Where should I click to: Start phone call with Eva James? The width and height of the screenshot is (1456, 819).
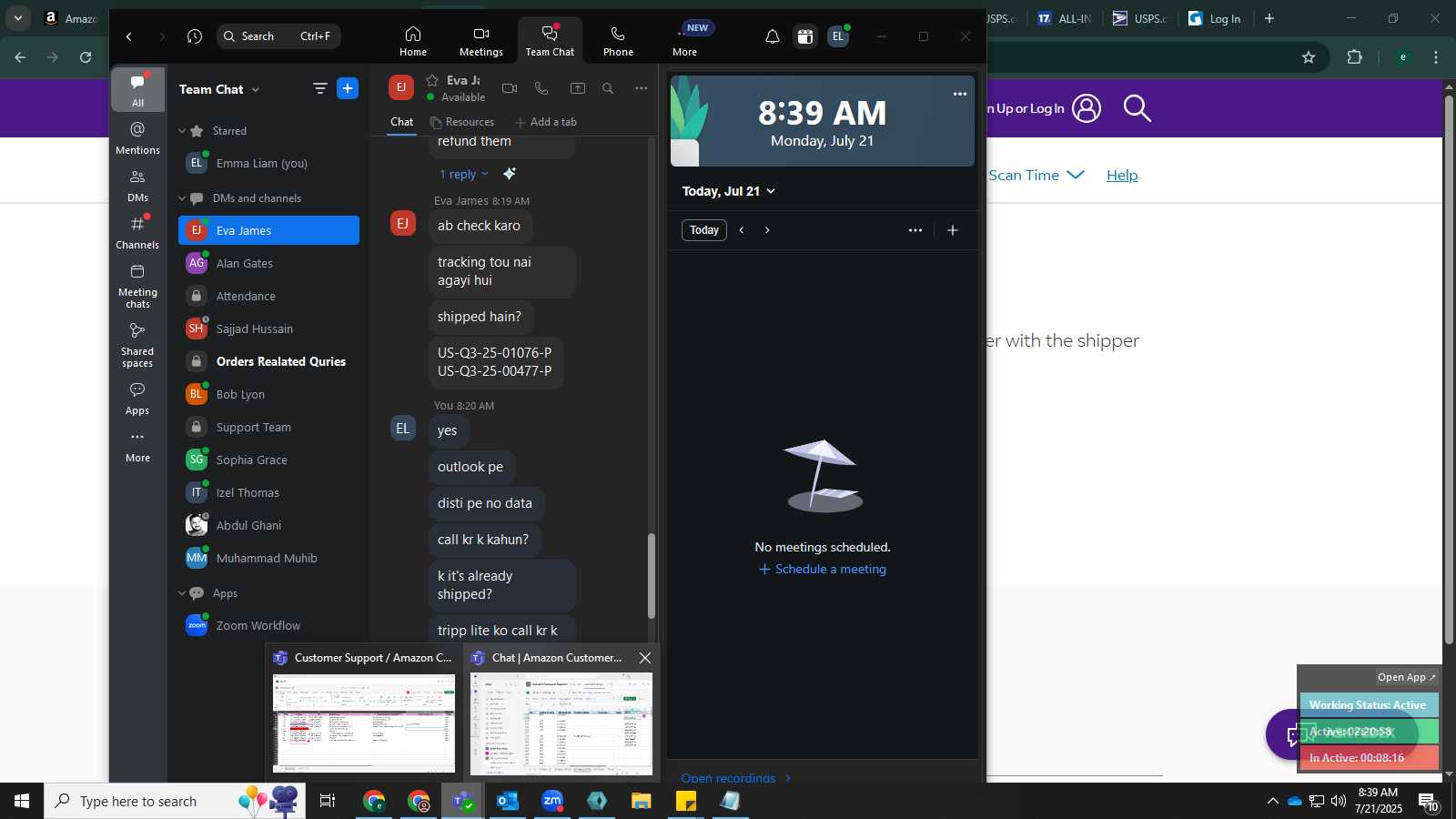(x=541, y=88)
